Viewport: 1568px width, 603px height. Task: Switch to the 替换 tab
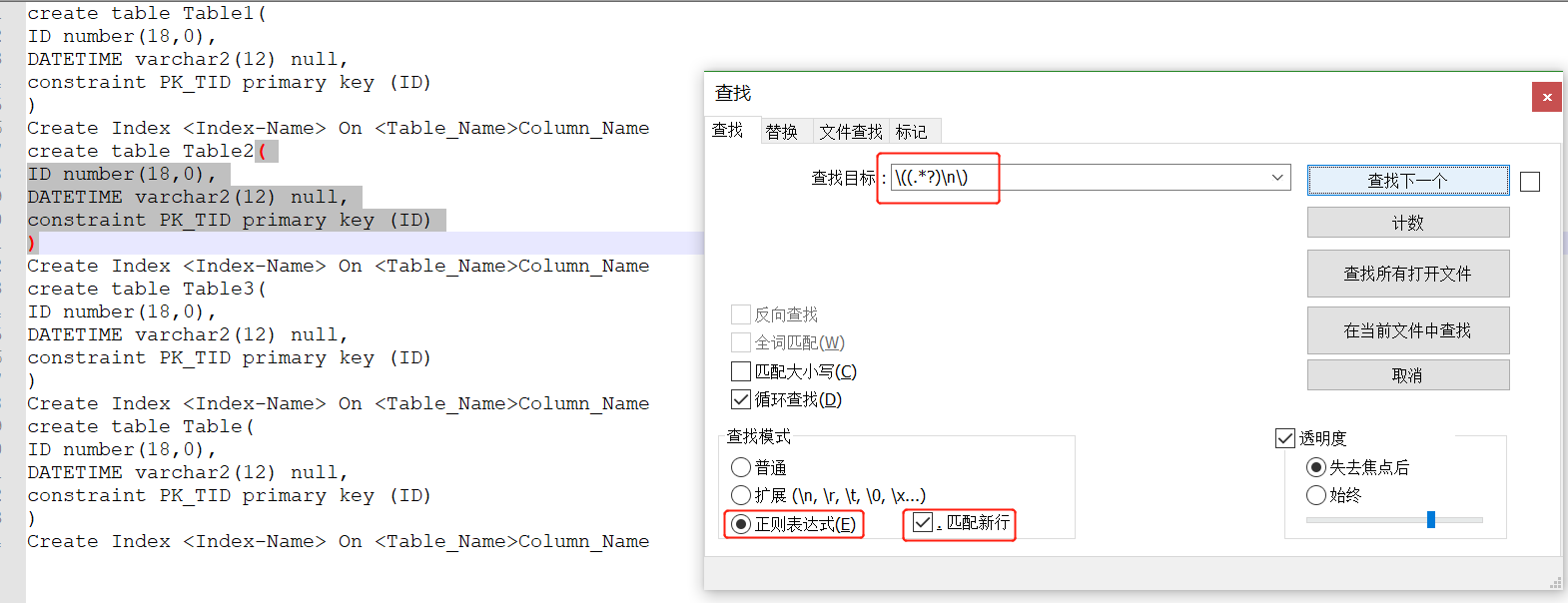[x=782, y=132]
